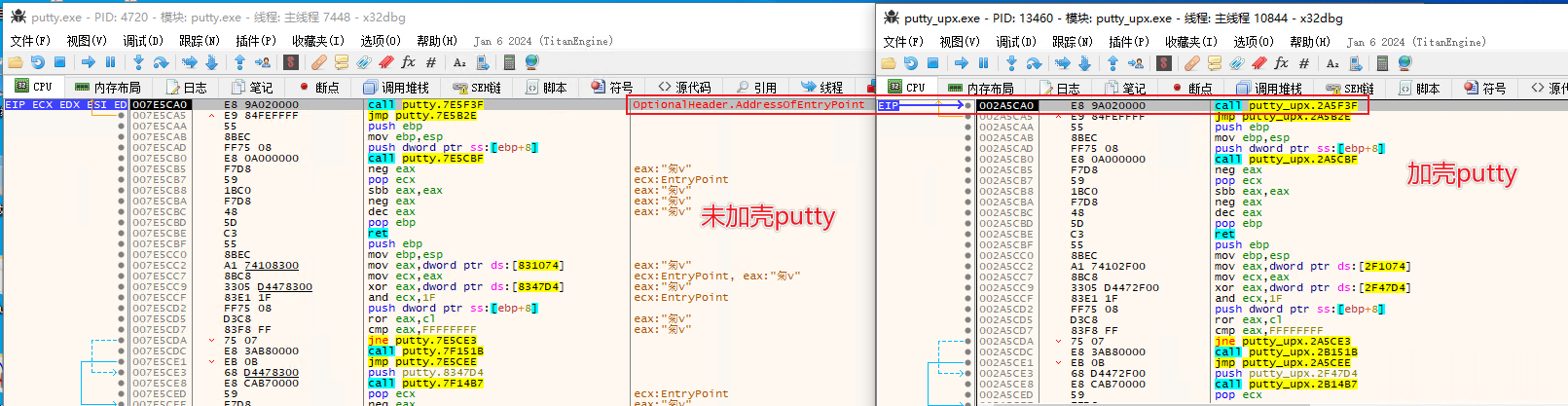Click the patches bandage icon in putty.exe window
This screenshot has height=406, width=1568.
coord(318,62)
